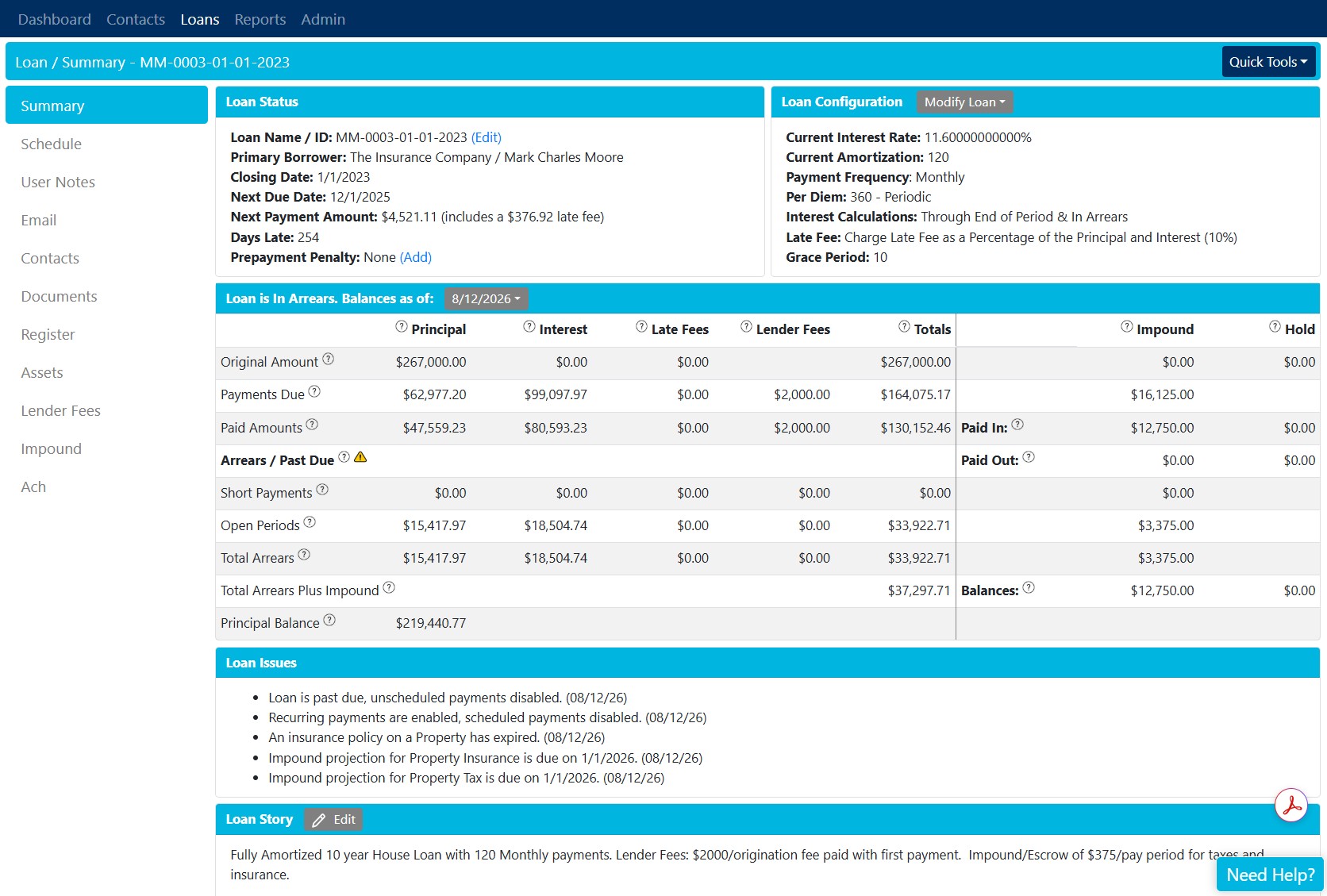Click the Open Periods help icon
Screen dimensions: 1327x896
pos(310,523)
